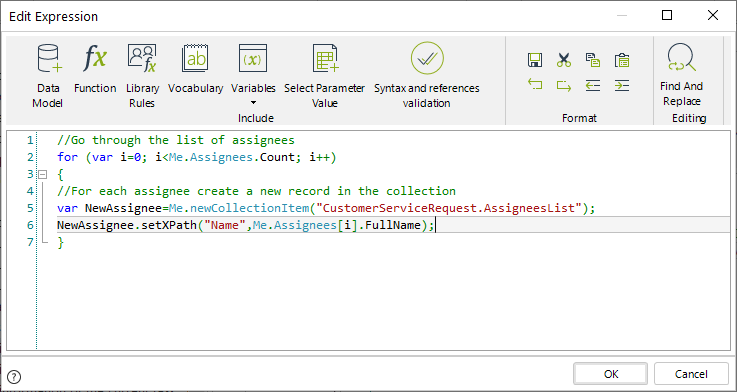The image size is (737, 392).
Task: Click line number 5 in the gutter
Action: [31, 208]
